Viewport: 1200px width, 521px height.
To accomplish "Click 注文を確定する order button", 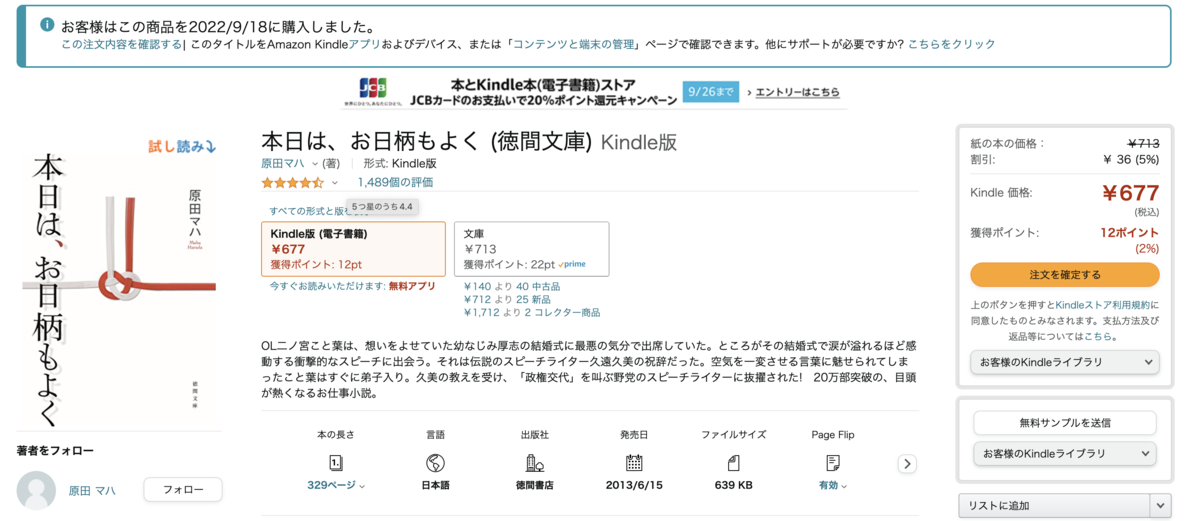I will [1065, 275].
